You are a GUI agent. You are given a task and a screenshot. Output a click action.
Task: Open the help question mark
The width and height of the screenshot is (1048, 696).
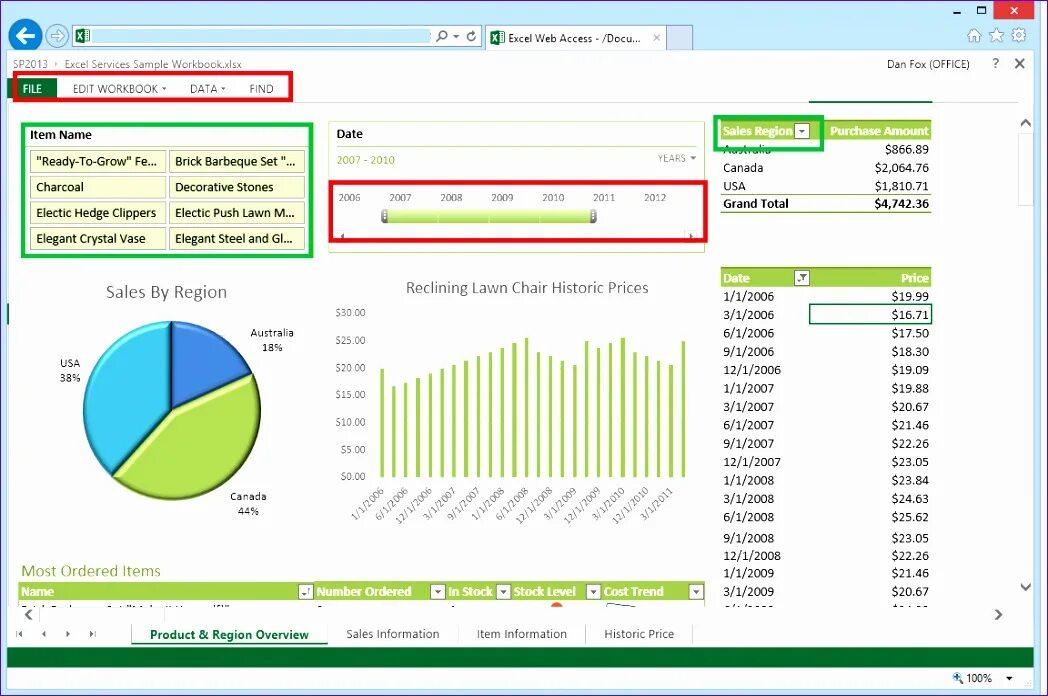996,63
